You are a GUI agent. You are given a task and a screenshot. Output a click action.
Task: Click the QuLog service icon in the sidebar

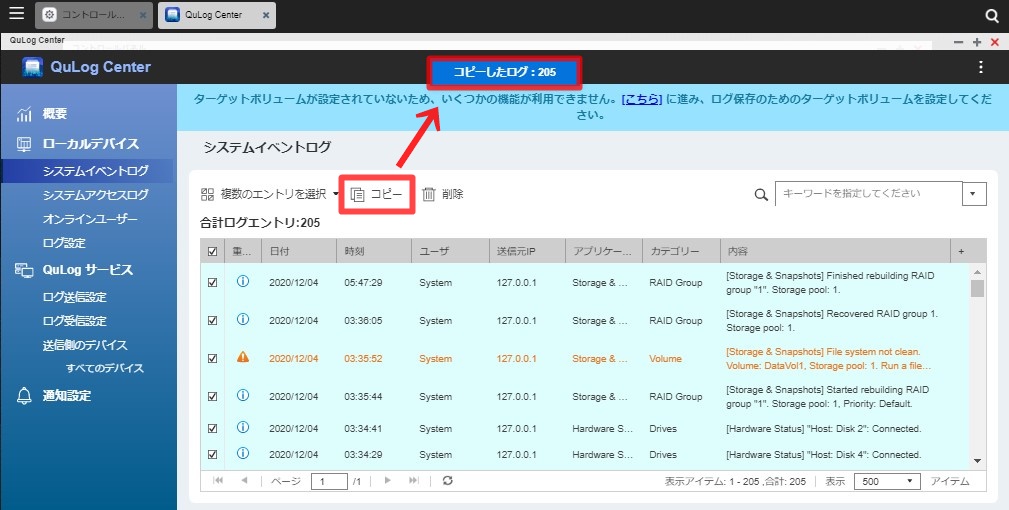pyautogui.click(x=24, y=270)
